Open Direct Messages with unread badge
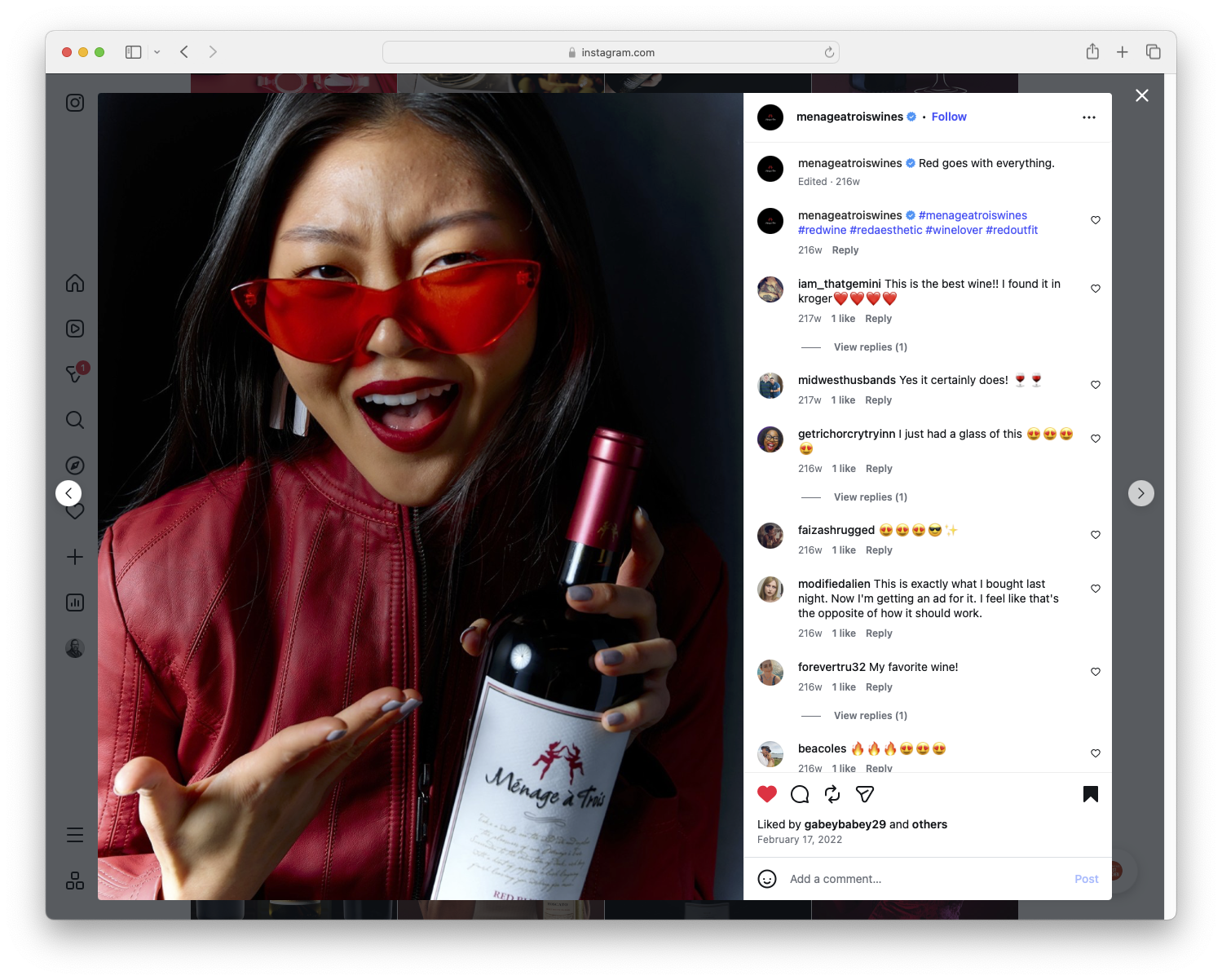1222x980 pixels. [x=74, y=374]
